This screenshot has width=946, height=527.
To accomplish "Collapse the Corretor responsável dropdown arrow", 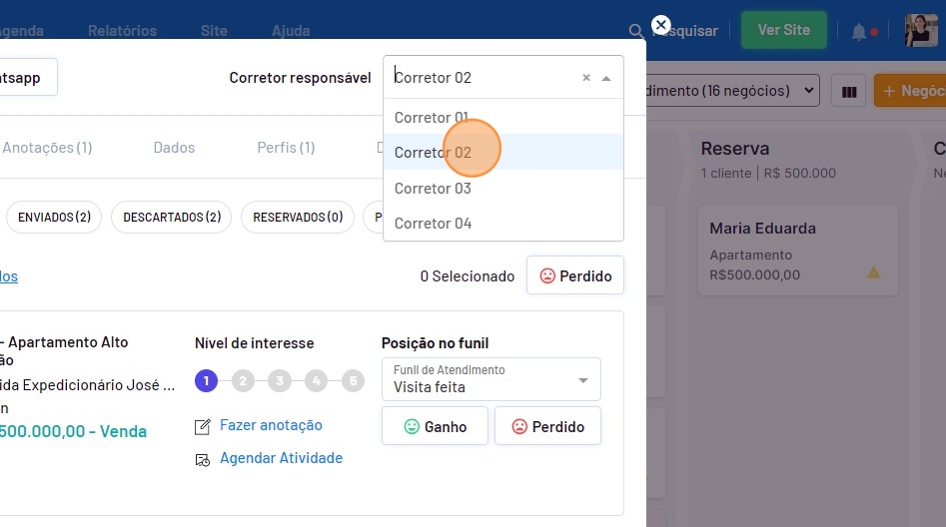I will [x=606, y=78].
